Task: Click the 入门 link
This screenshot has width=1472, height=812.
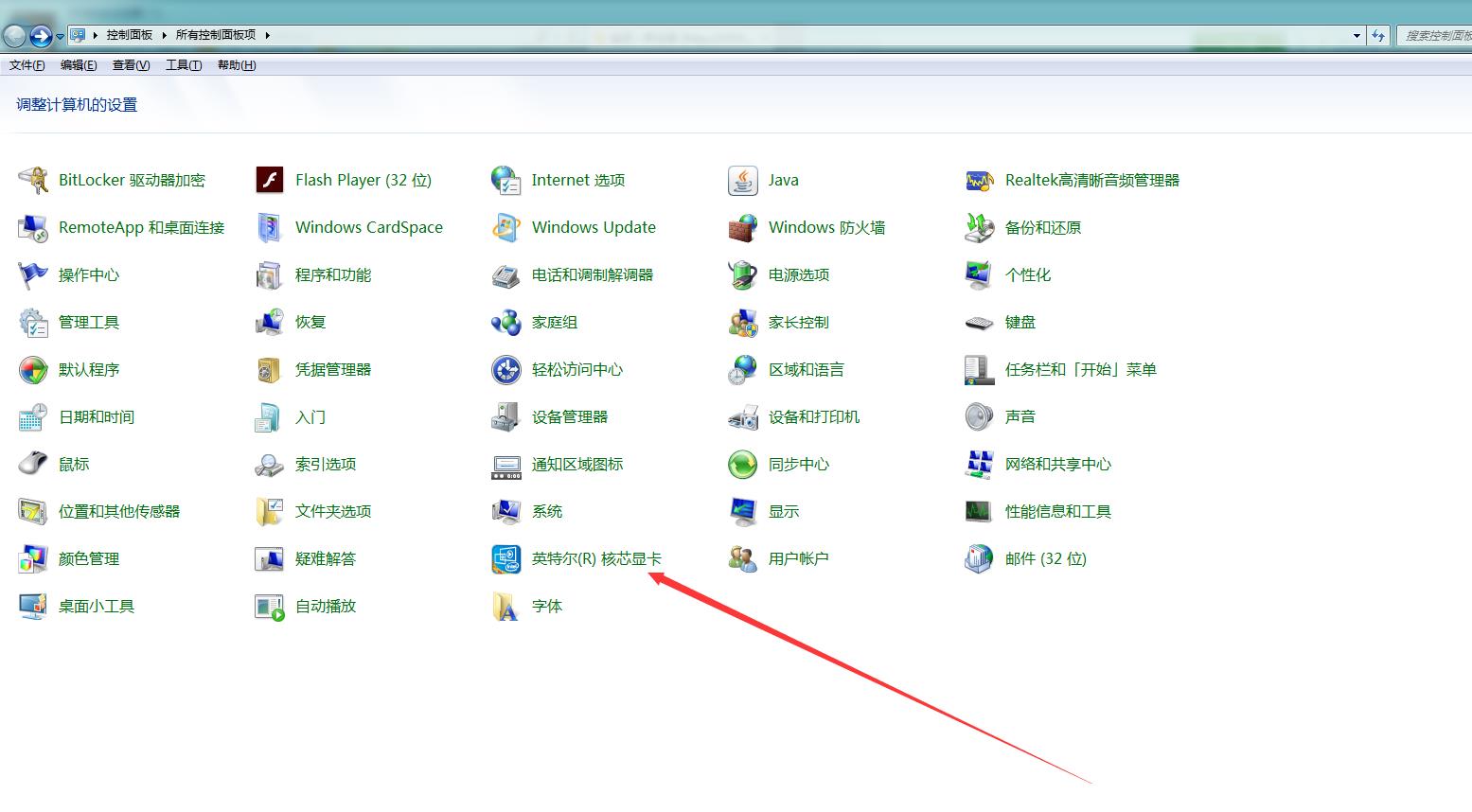Action: coord(310,416)
